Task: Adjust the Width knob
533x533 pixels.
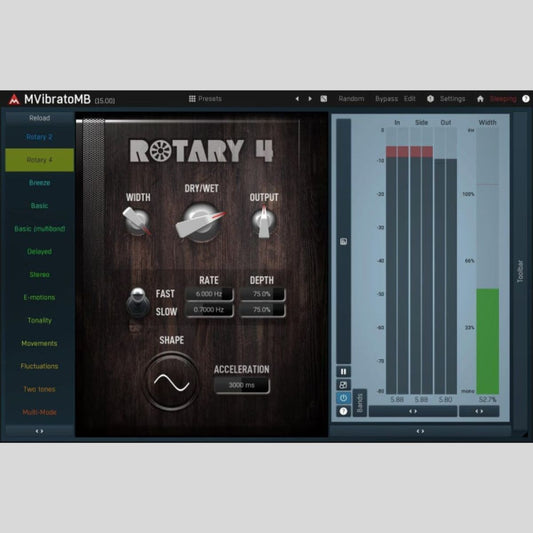Action: [x=138, y=221]
